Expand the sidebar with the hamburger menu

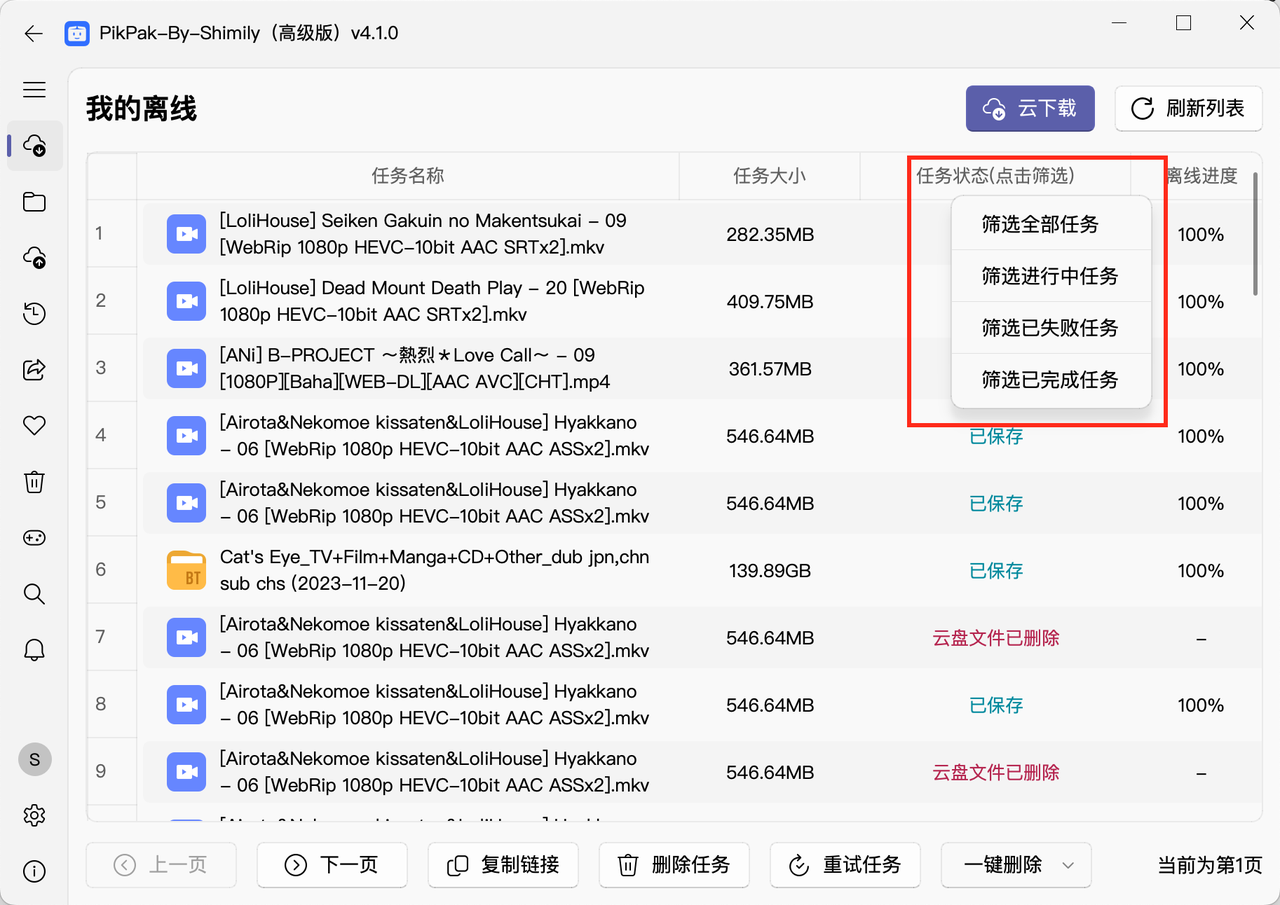[x=34, y=89]
